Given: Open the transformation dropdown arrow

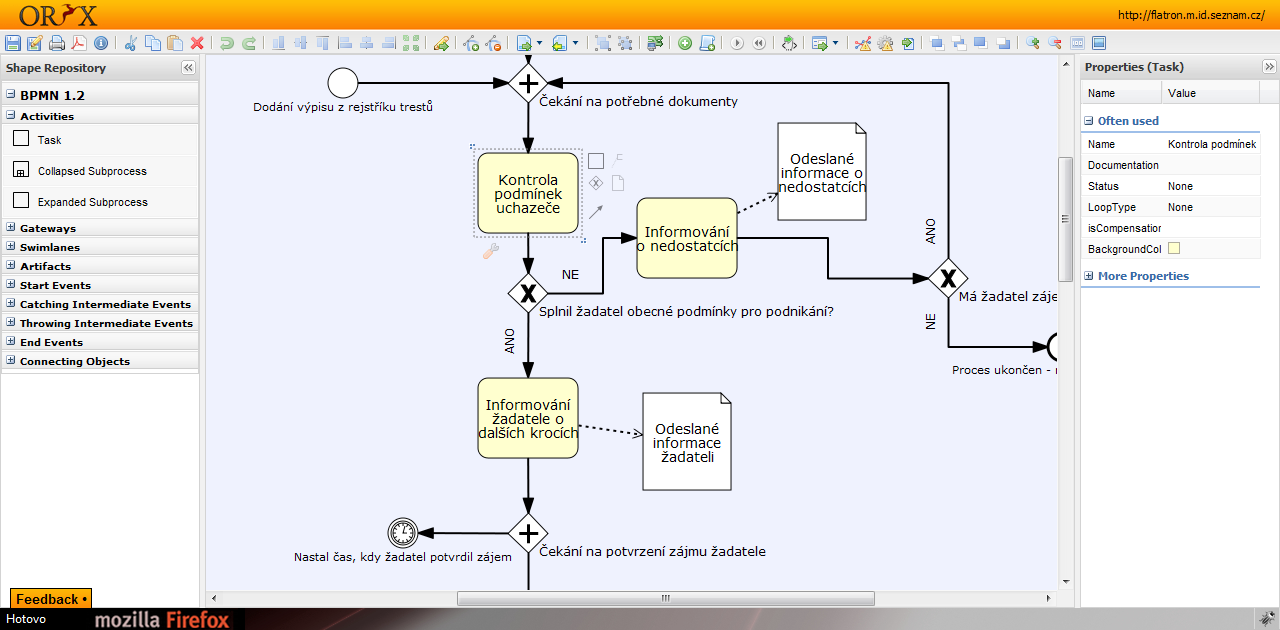Looking at the screenshot, I should (x=835, y=43).
